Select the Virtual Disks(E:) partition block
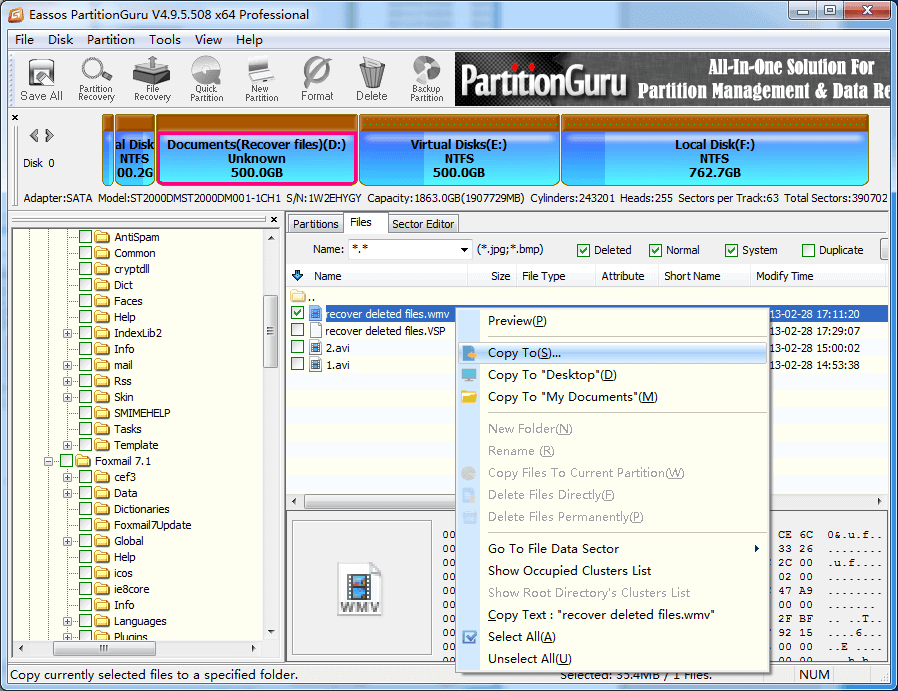Image resolution: width=898 pixels, height=691 pixels. 459,158
